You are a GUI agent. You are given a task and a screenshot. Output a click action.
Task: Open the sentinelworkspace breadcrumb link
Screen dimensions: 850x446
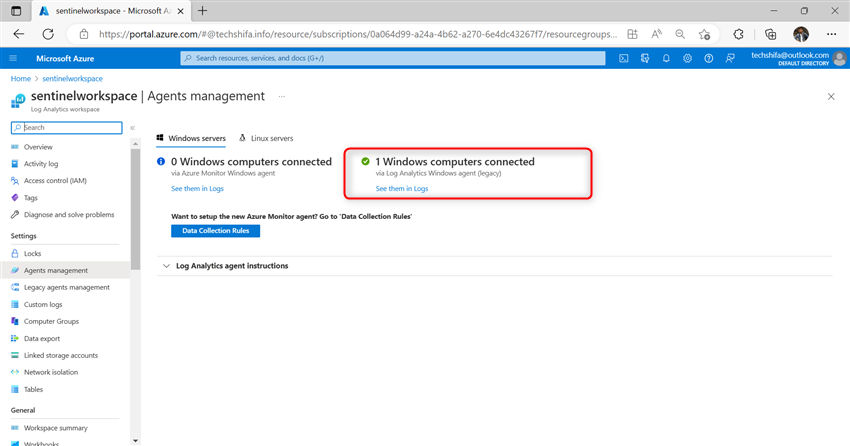[73, 79]
